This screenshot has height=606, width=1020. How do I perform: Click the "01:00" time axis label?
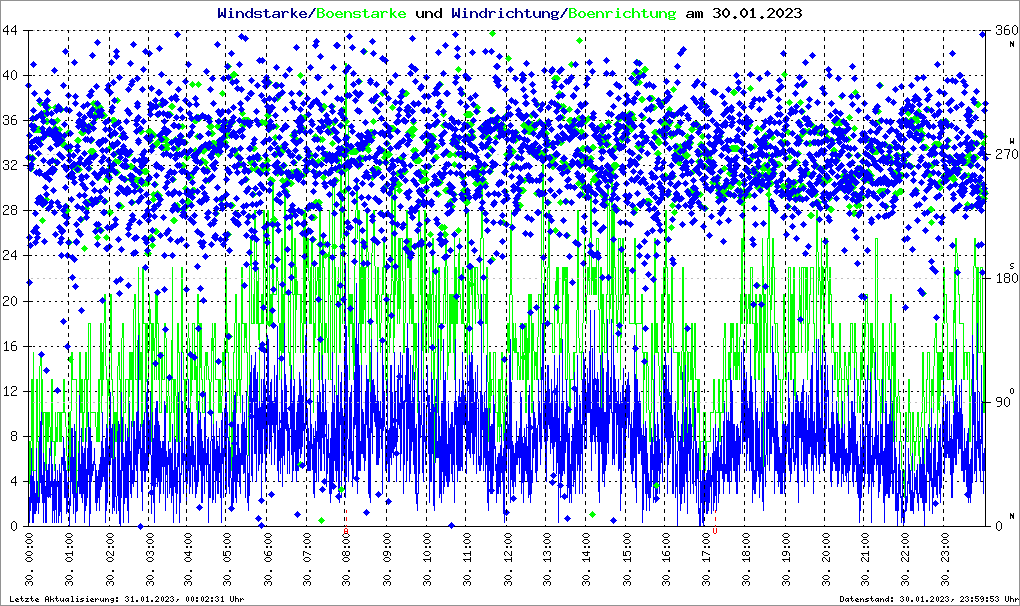point(69,547)
